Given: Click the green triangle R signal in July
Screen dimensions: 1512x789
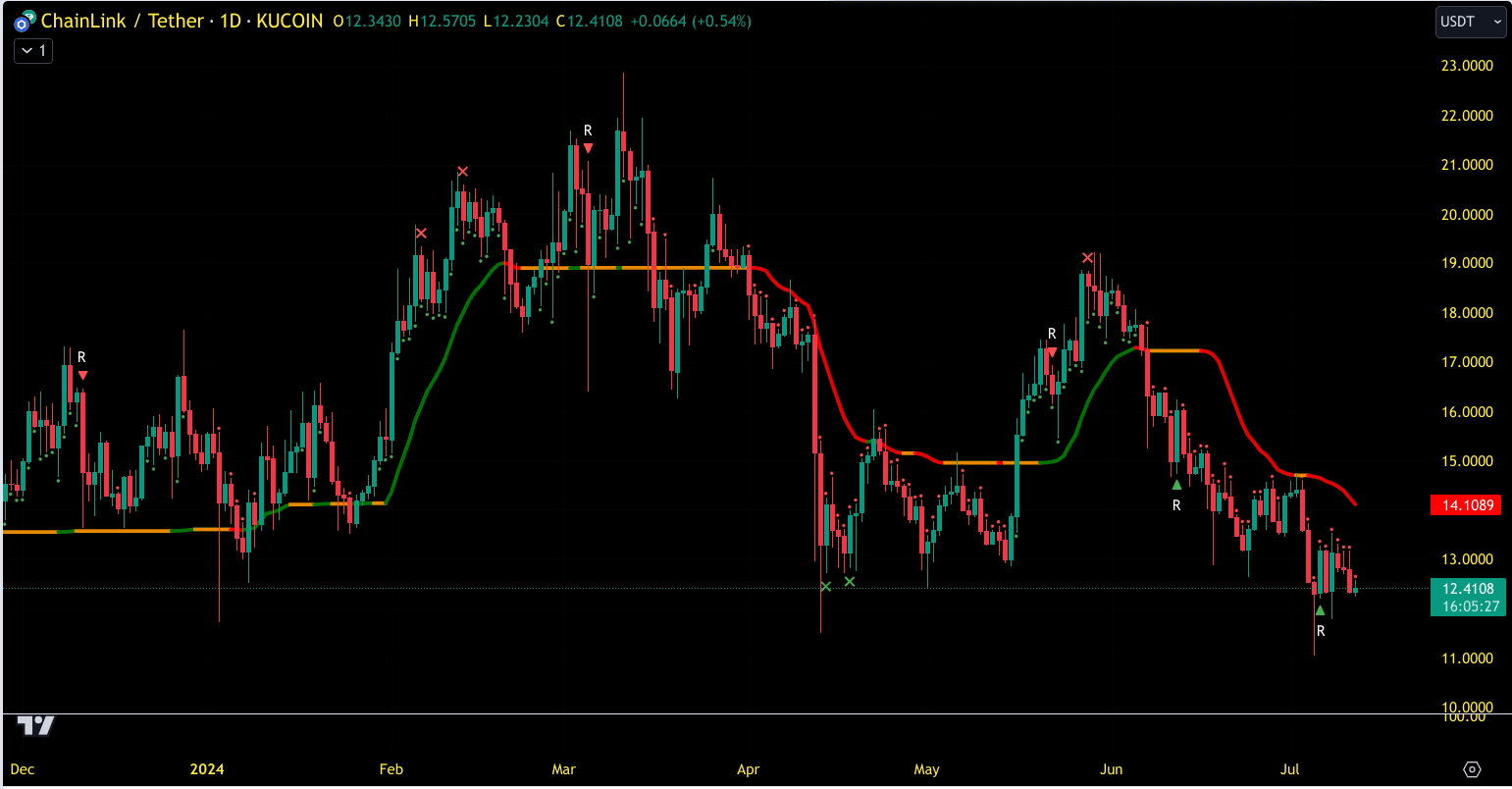Looking at the screenshot, I should (1321, 610).
